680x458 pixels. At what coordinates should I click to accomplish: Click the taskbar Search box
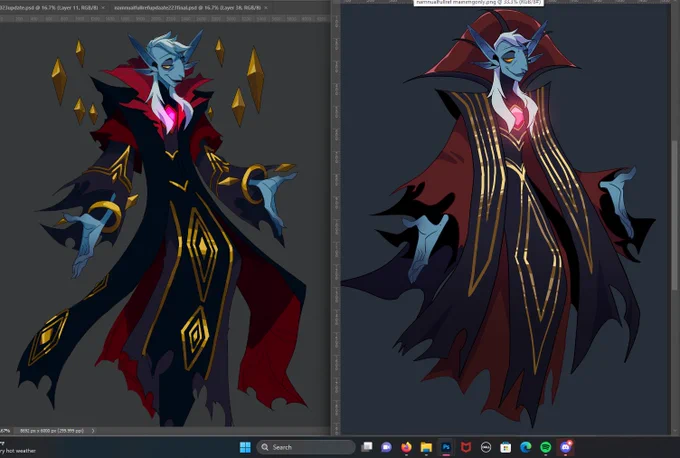click(306, 447)
